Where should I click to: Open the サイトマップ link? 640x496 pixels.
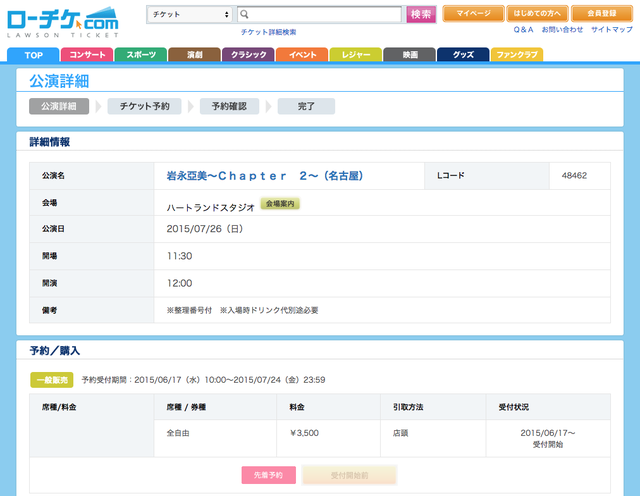(612, 29)
